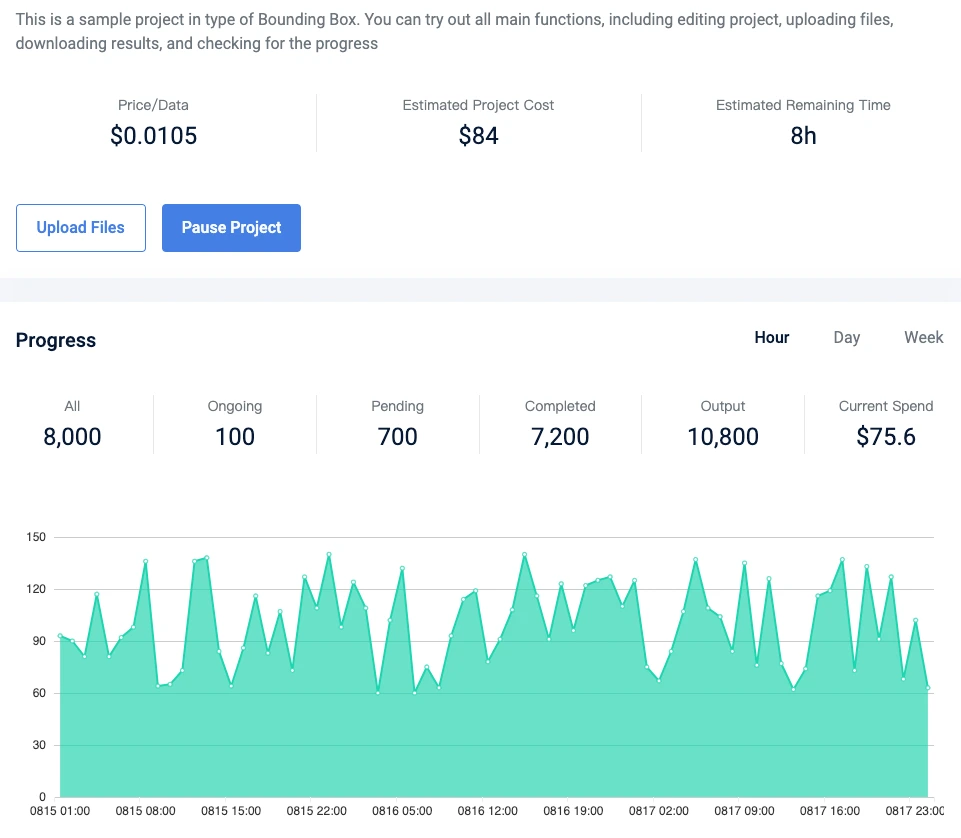Click the Current Spend $75.6 value
The width and height of the screenshot is (961, 838).
click(x=886, y=437)
